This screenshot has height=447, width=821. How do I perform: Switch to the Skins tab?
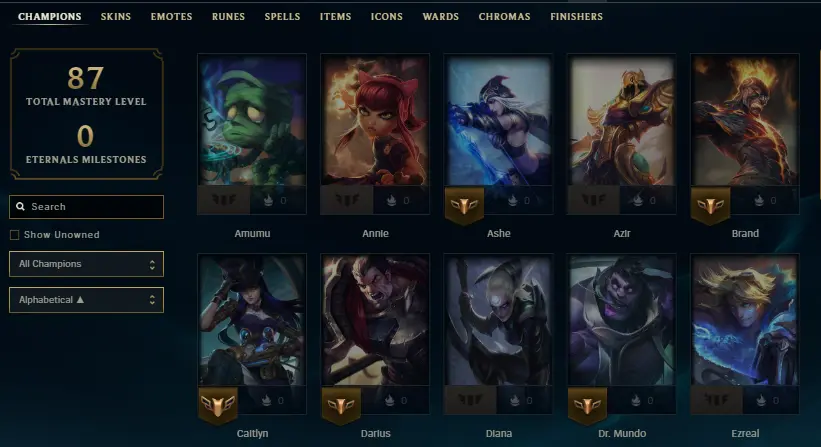pyautogui.click(x=116, y=17)
